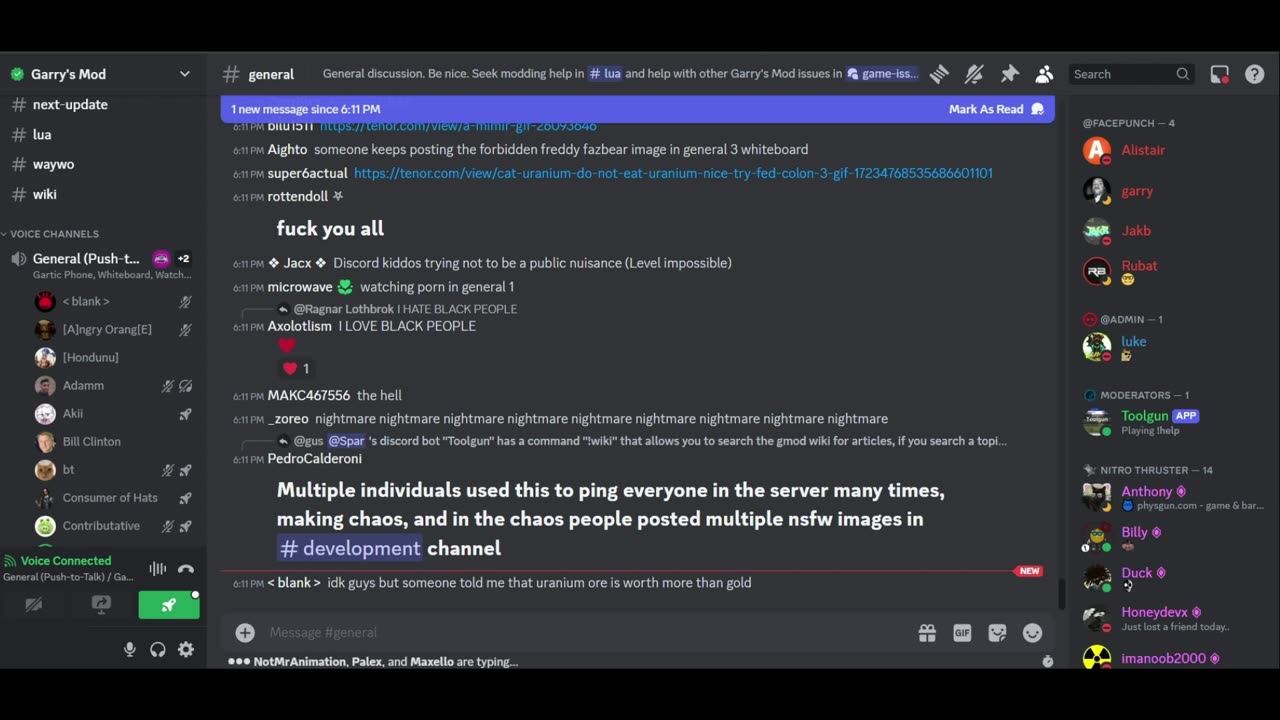This screenshot has width=1280, height=720.
Task: Open the Threads icon in header
Action: tap(939, 74)
